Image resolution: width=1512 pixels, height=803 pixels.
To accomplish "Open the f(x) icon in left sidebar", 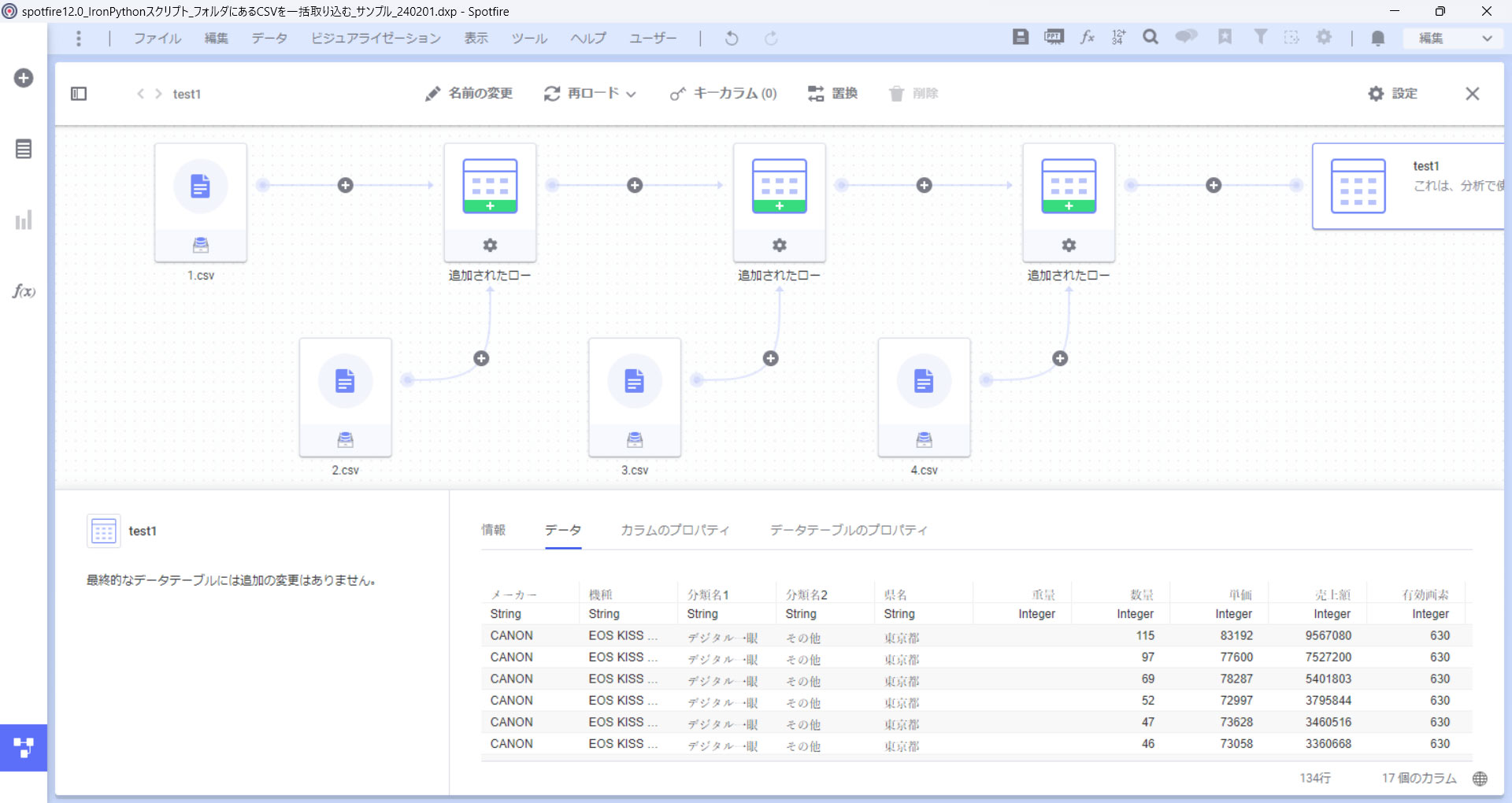I will 24,290.
